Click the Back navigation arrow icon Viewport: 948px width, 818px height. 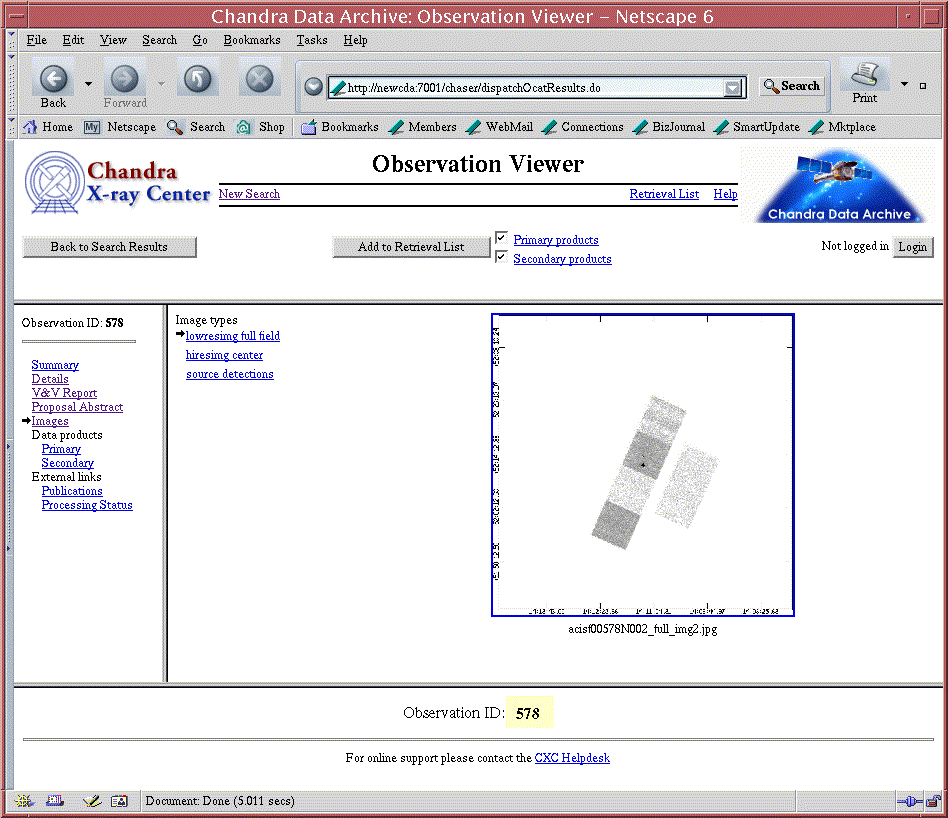coord(54,80)
